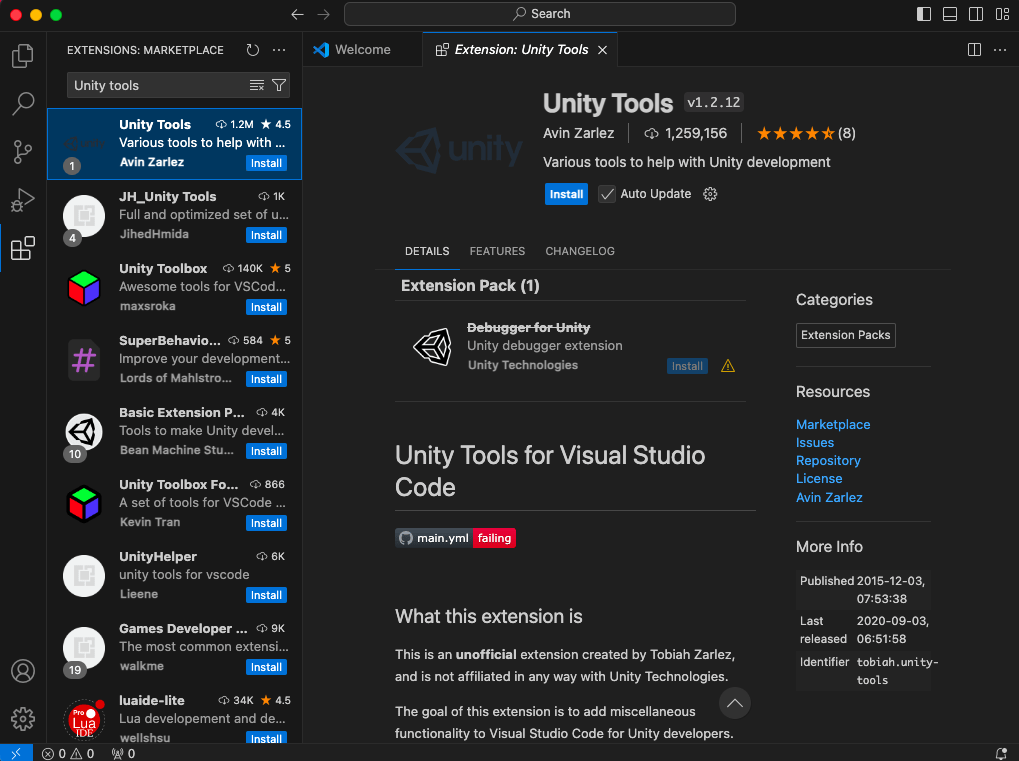The height and width of the screenshot is (761, 1019).
Task: Open the Accounts menu icon
Action: tap(23, 671)
